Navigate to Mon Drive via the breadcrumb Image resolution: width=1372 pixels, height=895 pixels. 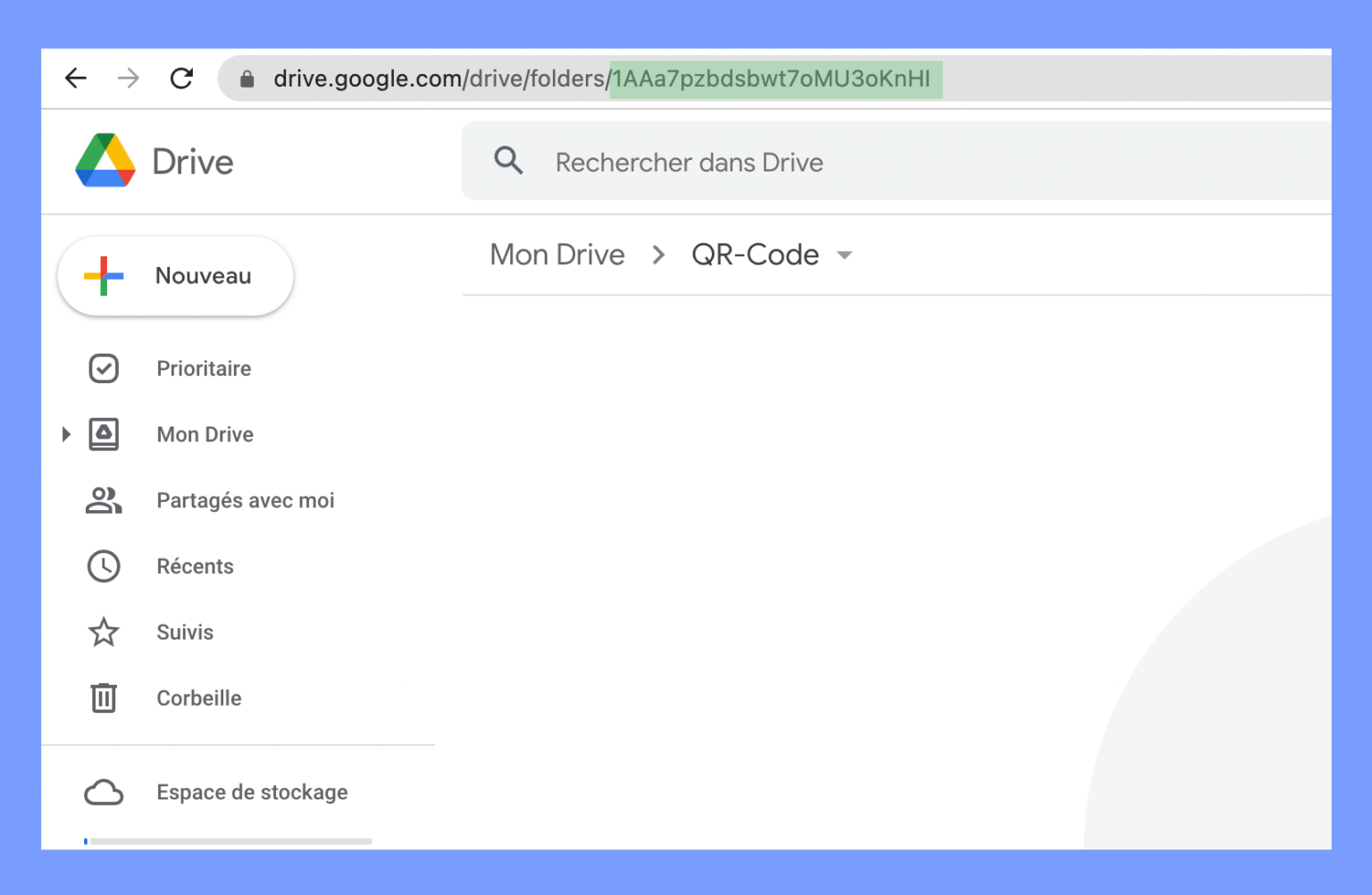[x=556, y=255]
